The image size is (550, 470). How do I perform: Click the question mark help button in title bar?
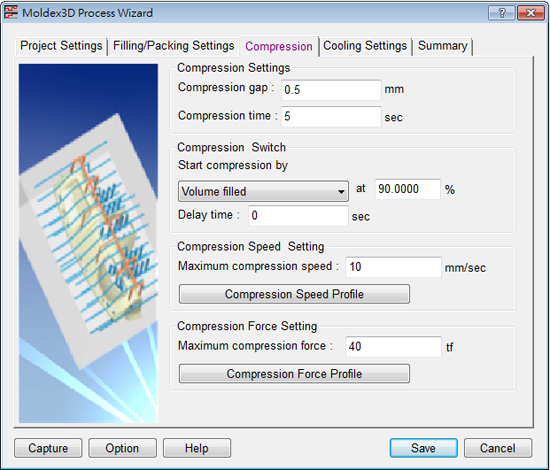(x=502, y=13)
